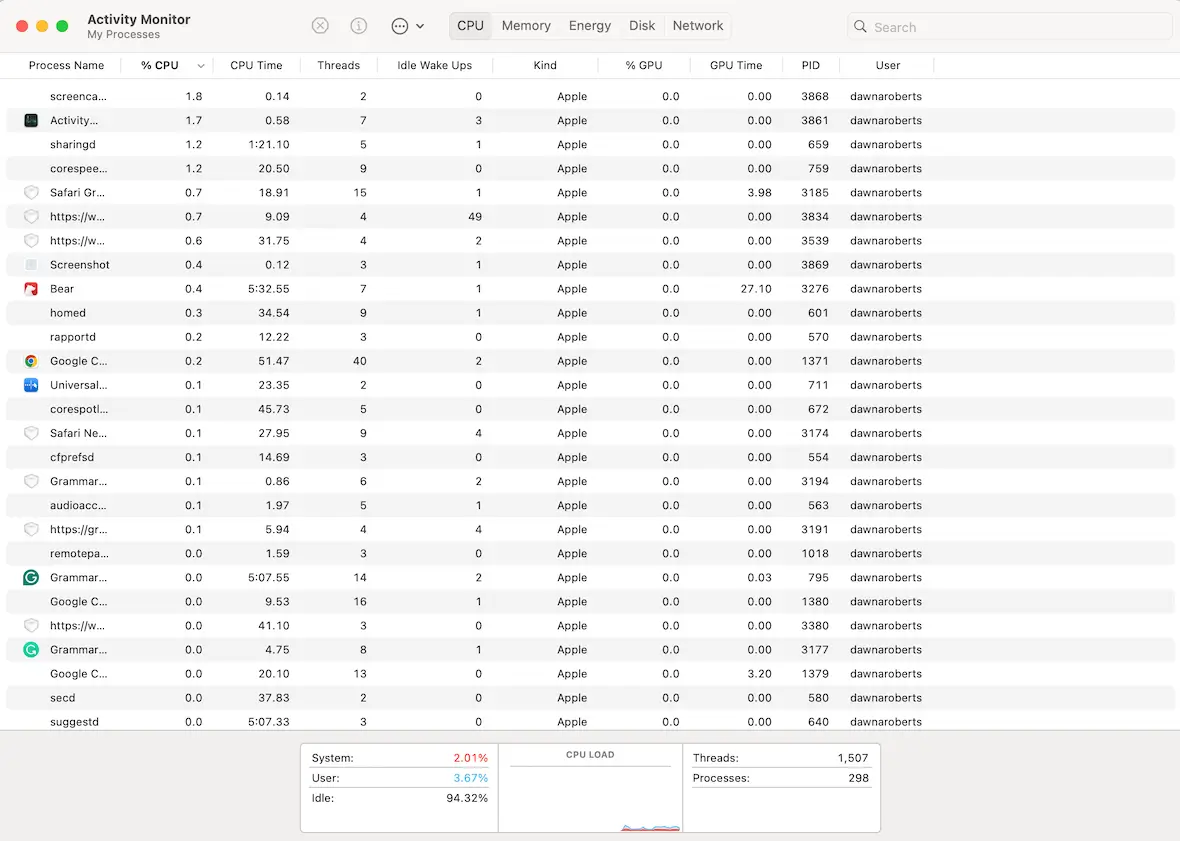This screenshot has height=841, width=1180.
Task: Select the cfprefsd process
Action: pyautogui.click(x=590, y=457)
